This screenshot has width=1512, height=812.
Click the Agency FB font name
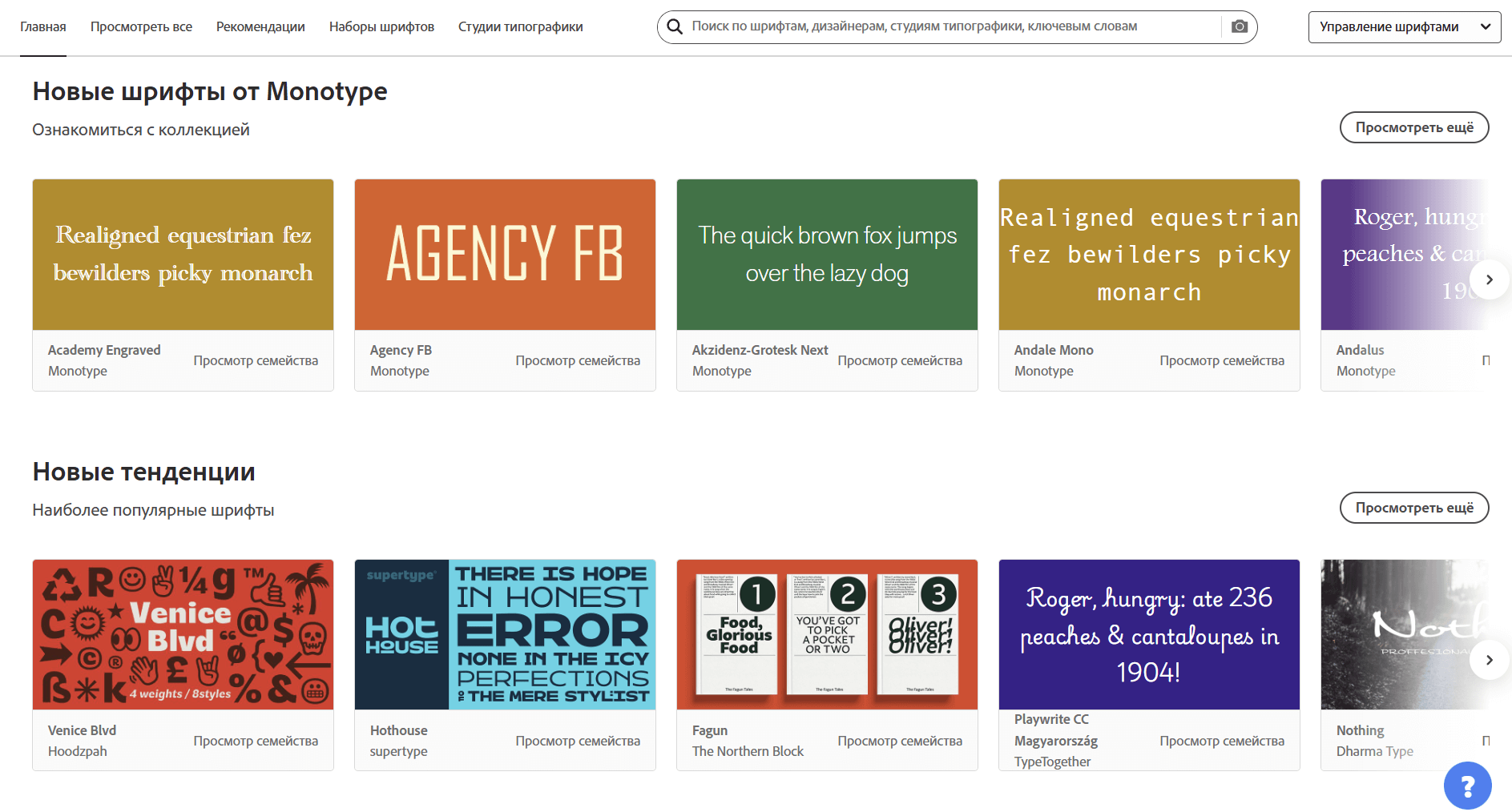point(401,350)
